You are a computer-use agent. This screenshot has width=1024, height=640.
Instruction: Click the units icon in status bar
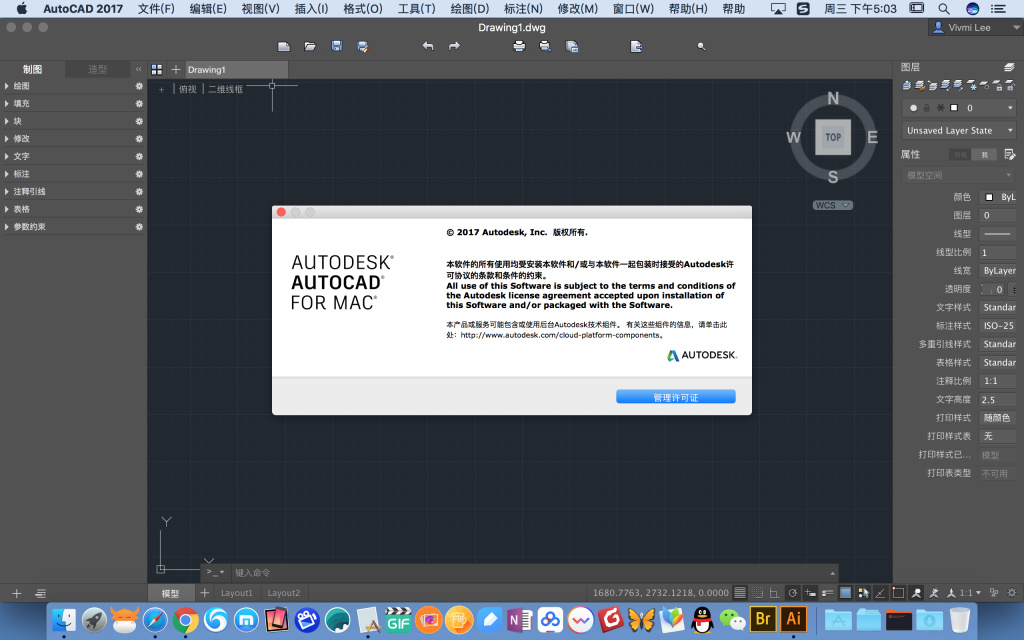click(993, 593)
